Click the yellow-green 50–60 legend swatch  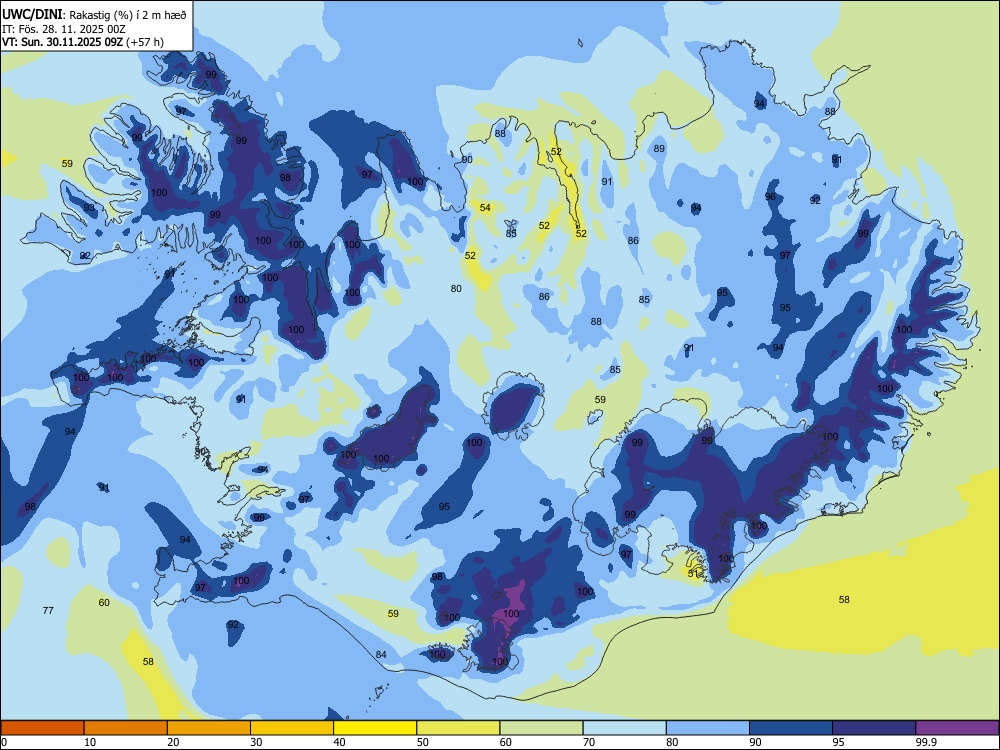click(x=458, y=728)
